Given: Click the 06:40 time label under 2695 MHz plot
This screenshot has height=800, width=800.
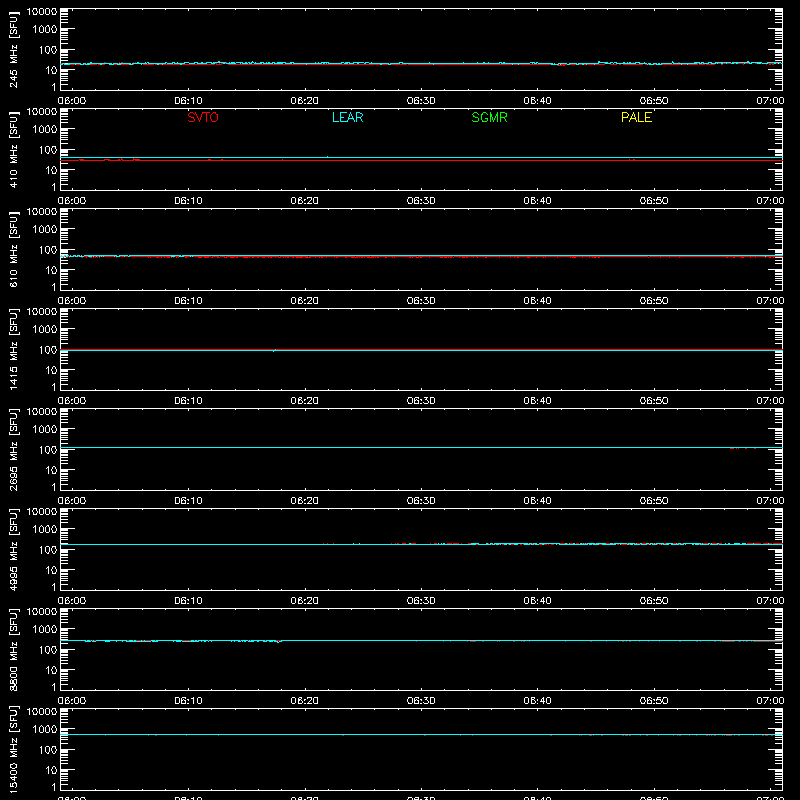Looking at the screenshot, I should point(537,501).
